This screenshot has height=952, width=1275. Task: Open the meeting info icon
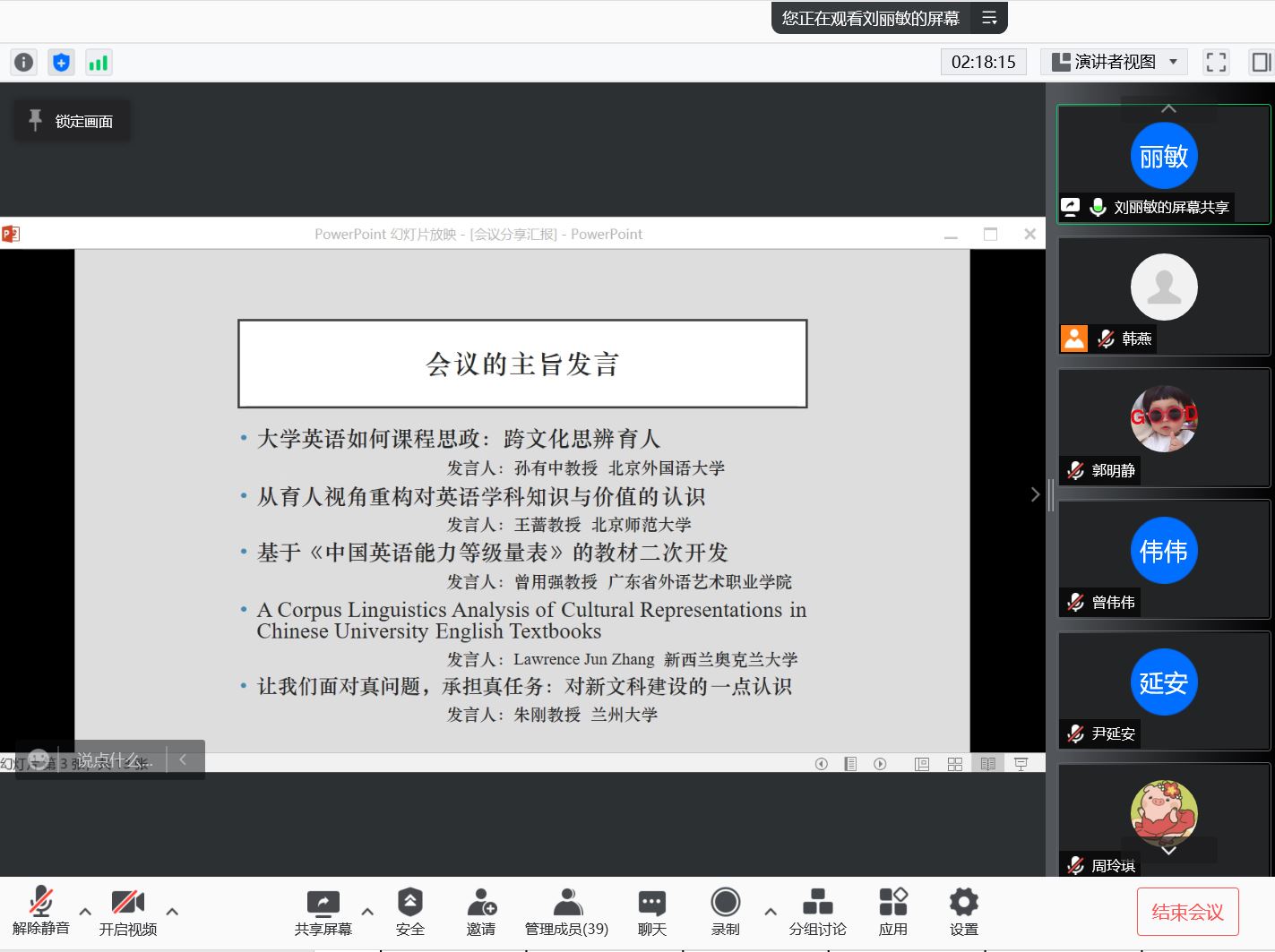click(24, 63)
